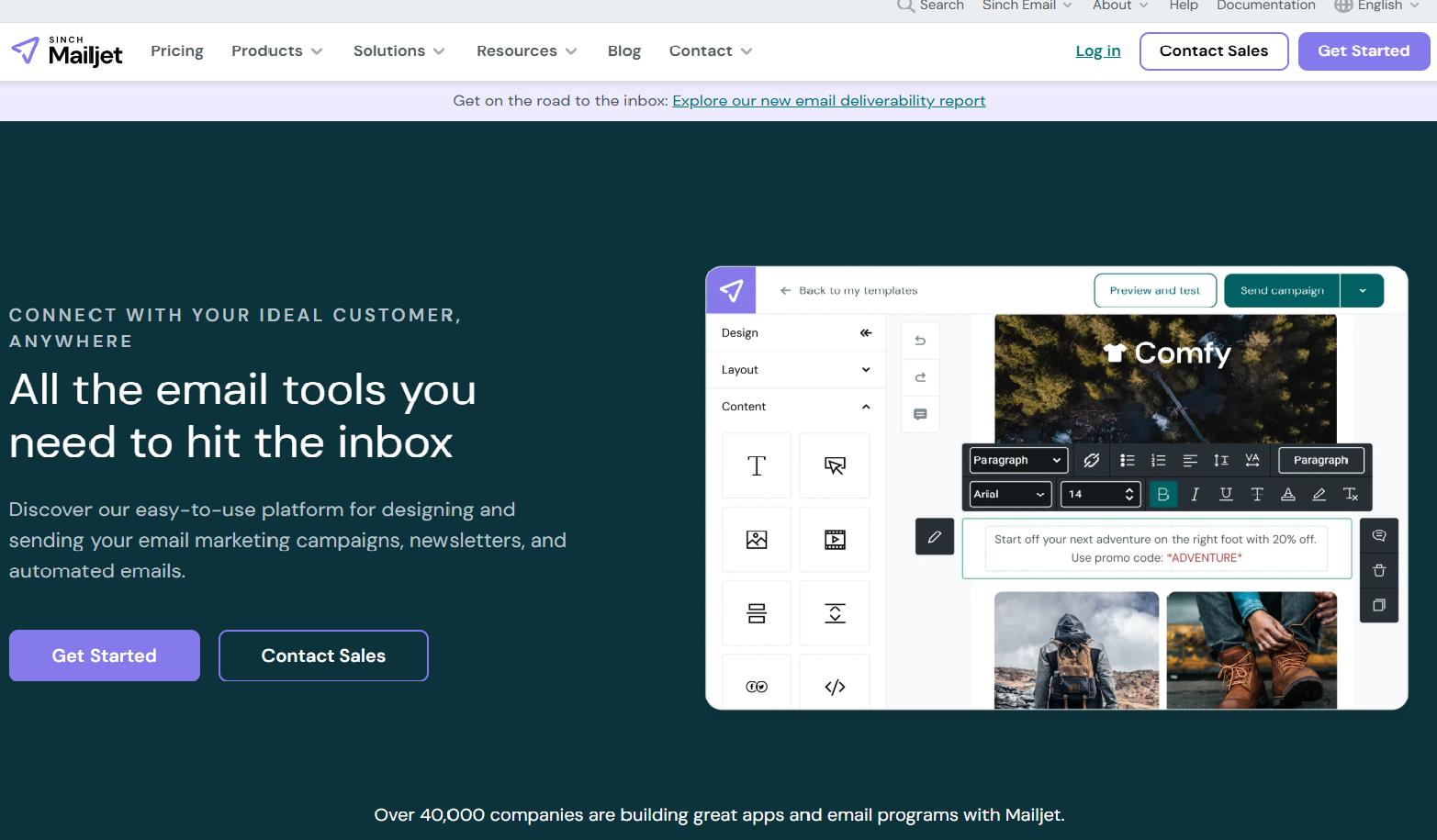Click the Bold formatting icon in editor
Screen dimensions: 1437x840
click(x=1163, y=494)
